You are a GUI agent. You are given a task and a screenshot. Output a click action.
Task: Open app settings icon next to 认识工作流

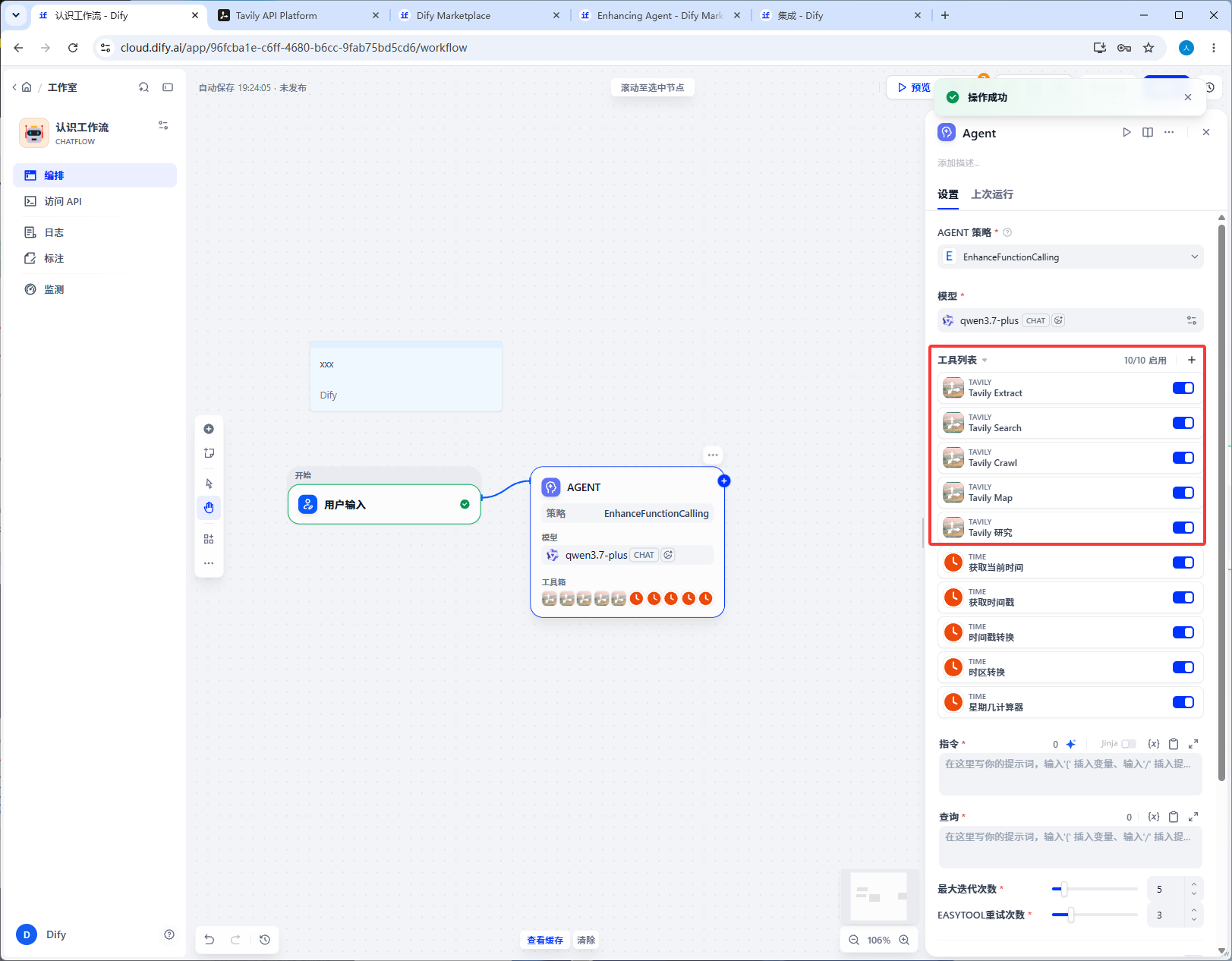[x=163, y=125]
